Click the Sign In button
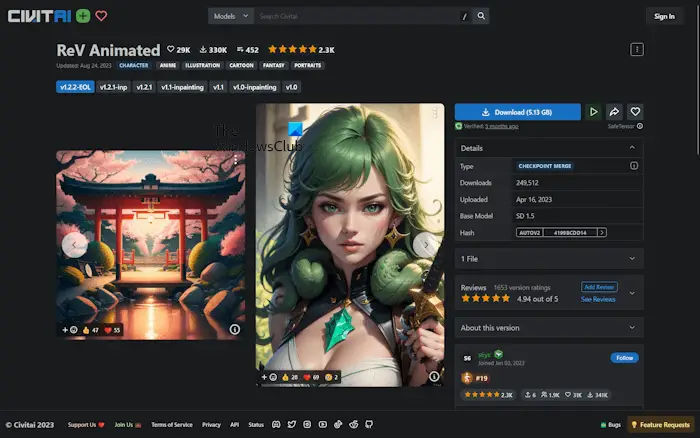This screenshot has width=700, height=438. (664, 16)
